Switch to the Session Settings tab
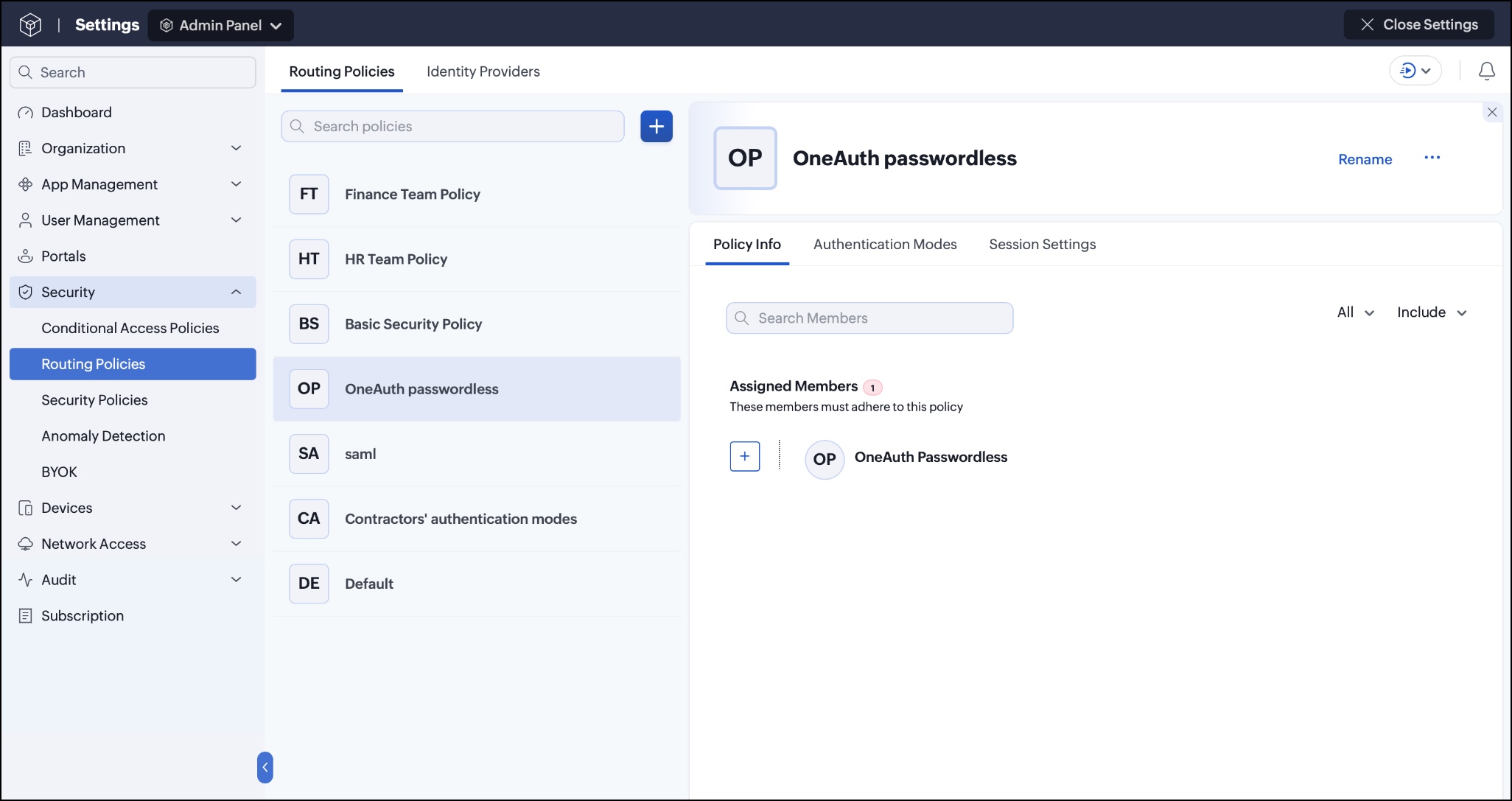Viewport: 1512px width, 801px height. click(x=1043, y=245)
